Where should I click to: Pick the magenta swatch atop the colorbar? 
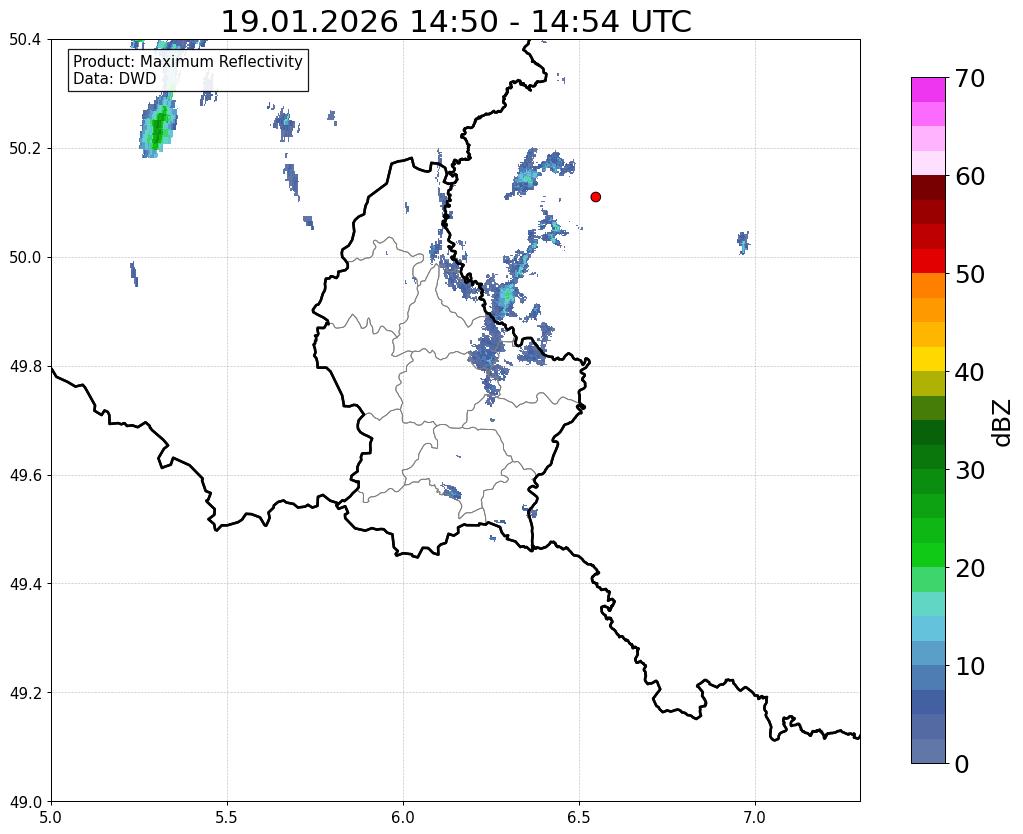tap(928, 90)
